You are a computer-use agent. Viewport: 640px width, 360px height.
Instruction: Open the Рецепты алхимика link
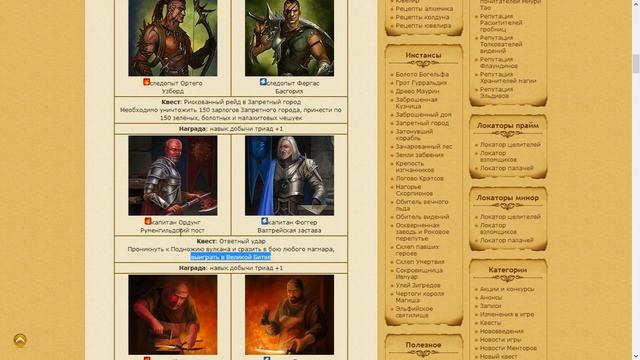(424, 9)
